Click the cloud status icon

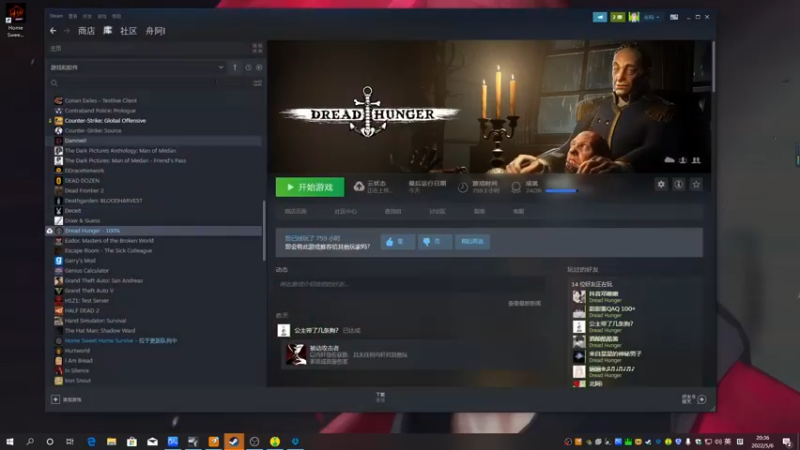359,187
